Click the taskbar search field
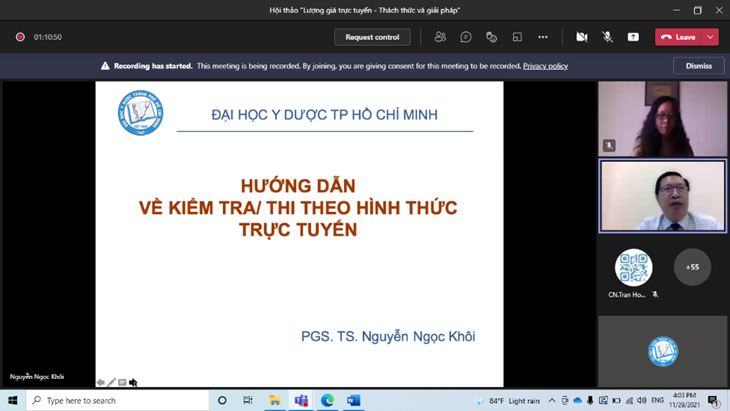Viewport: 730px width, 411px height. tap(117, 400)
